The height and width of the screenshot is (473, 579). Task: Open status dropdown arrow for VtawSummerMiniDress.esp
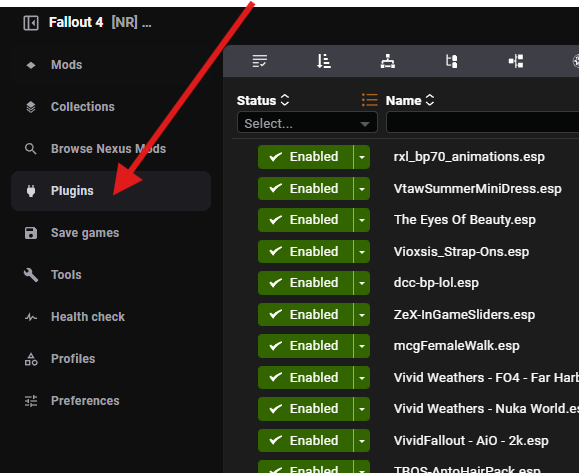(x=362, y=189)
